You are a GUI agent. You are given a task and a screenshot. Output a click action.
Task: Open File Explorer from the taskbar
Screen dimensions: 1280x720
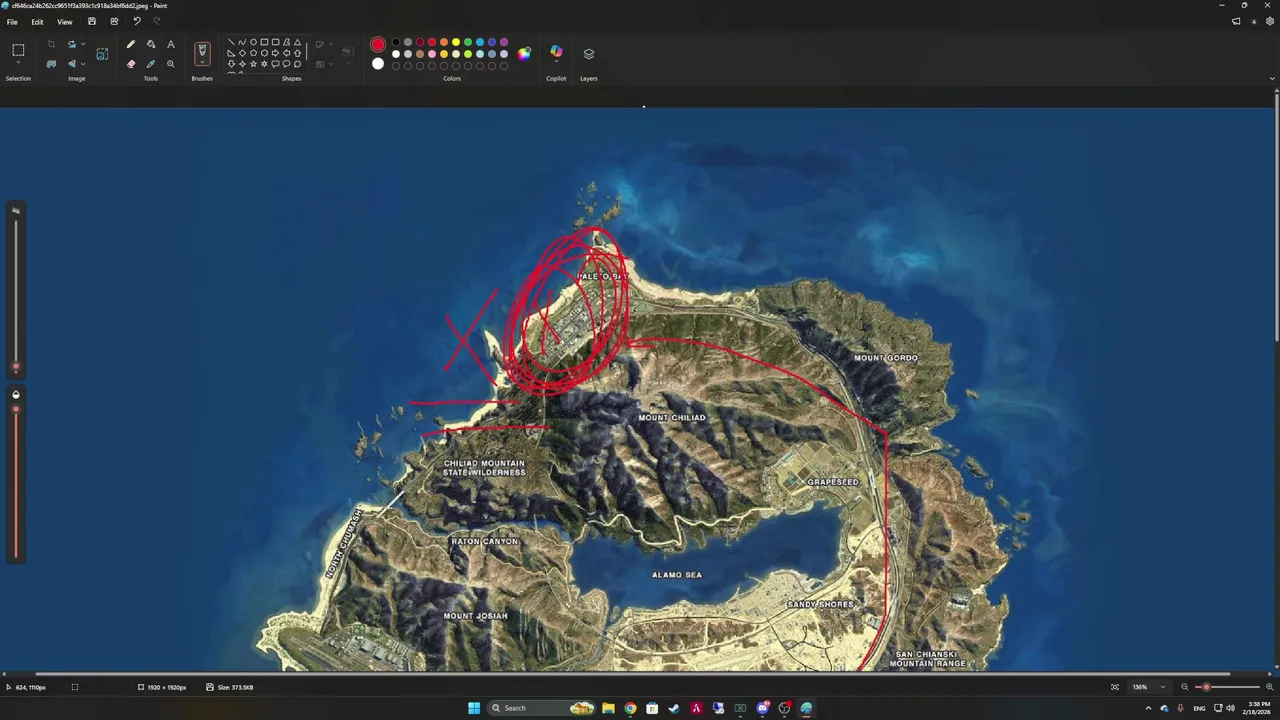[608, 708]
